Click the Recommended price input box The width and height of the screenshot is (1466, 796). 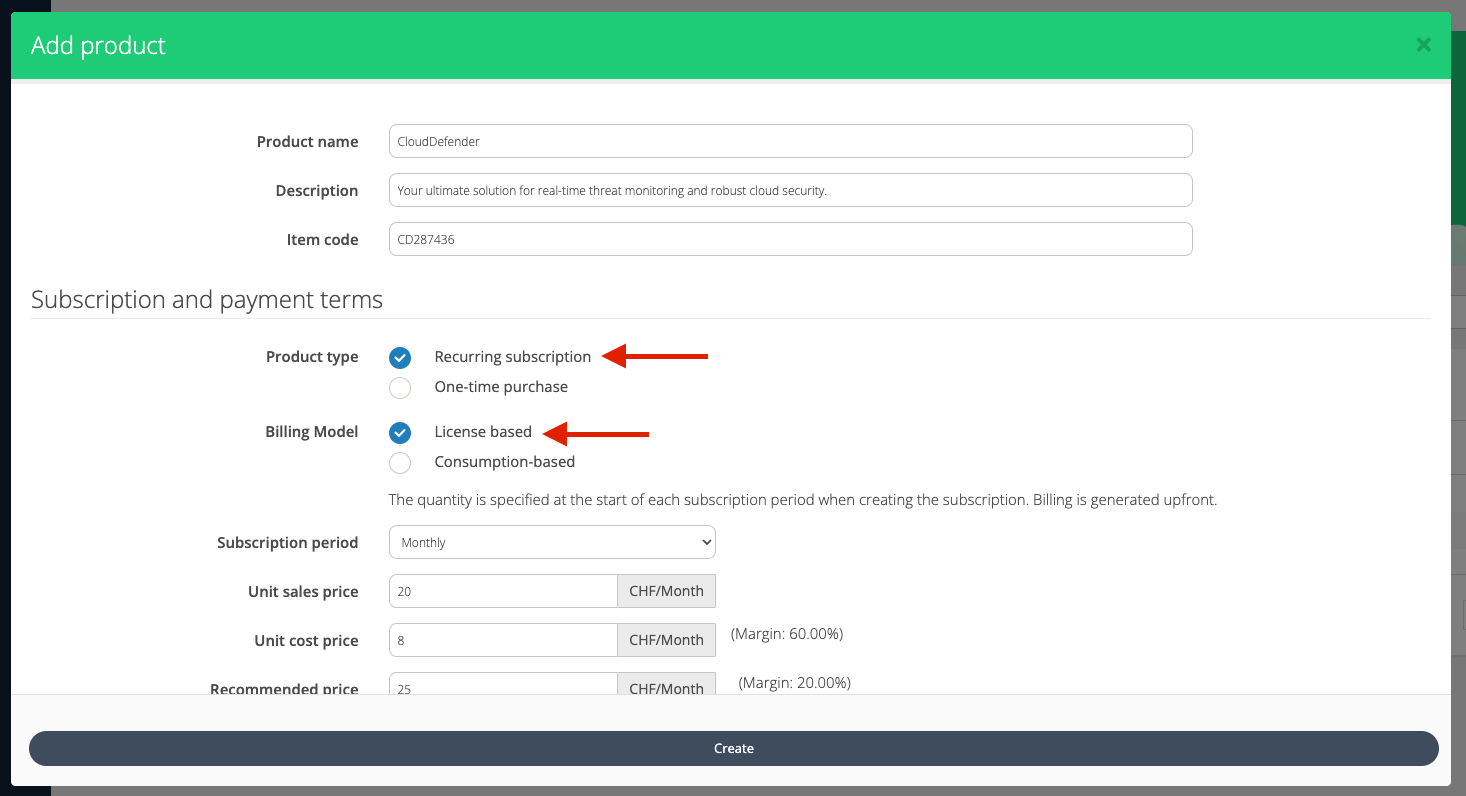[503, 685]
